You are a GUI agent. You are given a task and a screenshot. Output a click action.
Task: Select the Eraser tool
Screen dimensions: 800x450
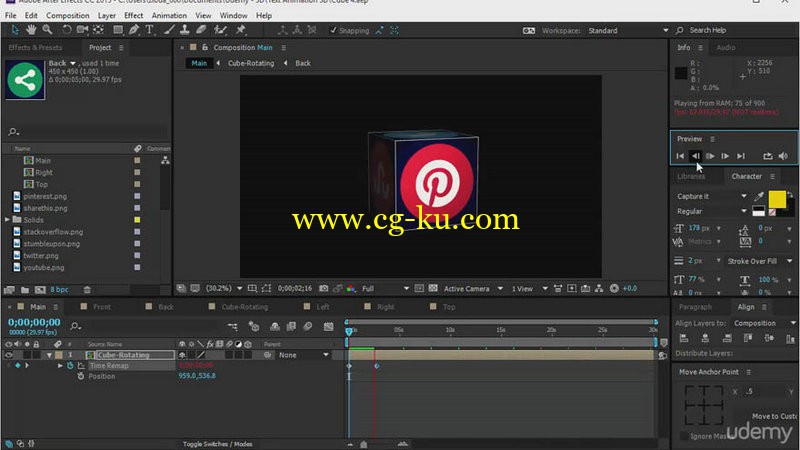(x=201, y=30)
